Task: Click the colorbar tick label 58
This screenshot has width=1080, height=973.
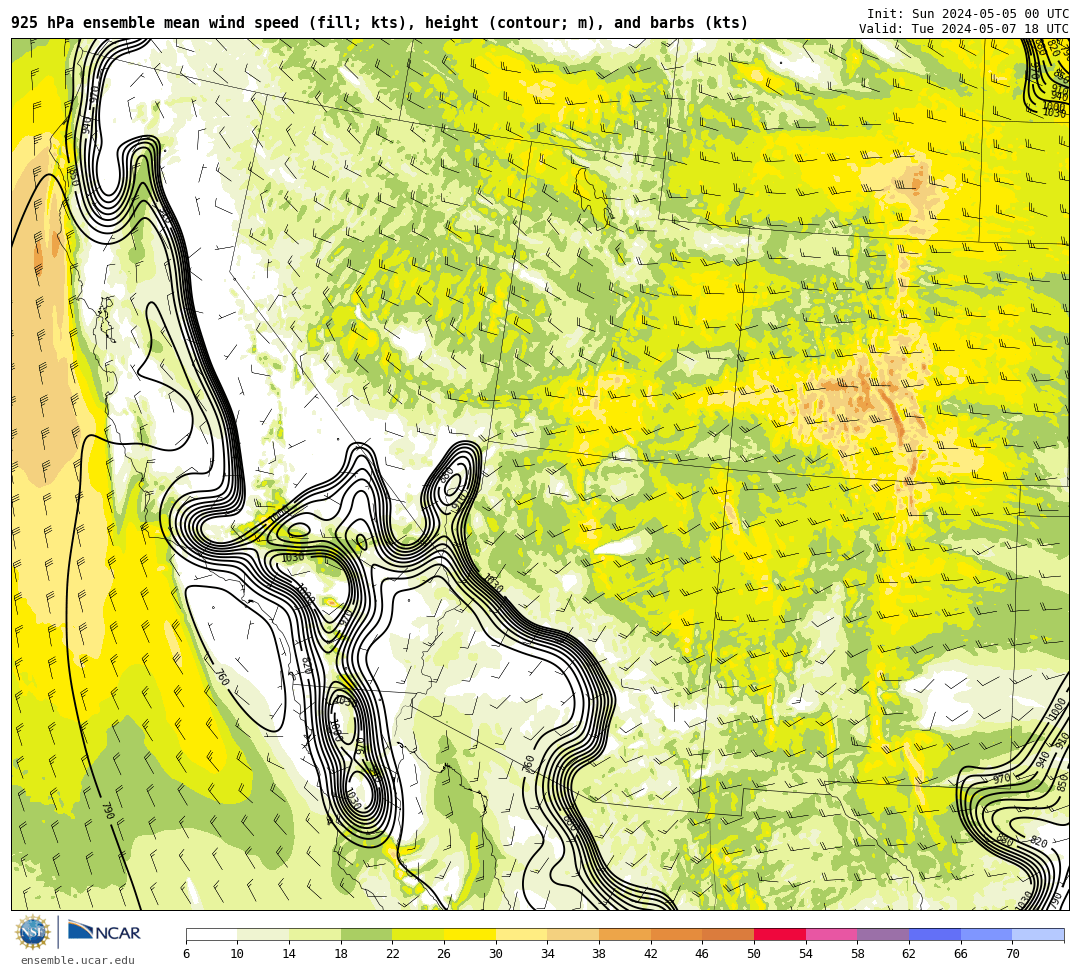Action: click(x=858, y=954)
